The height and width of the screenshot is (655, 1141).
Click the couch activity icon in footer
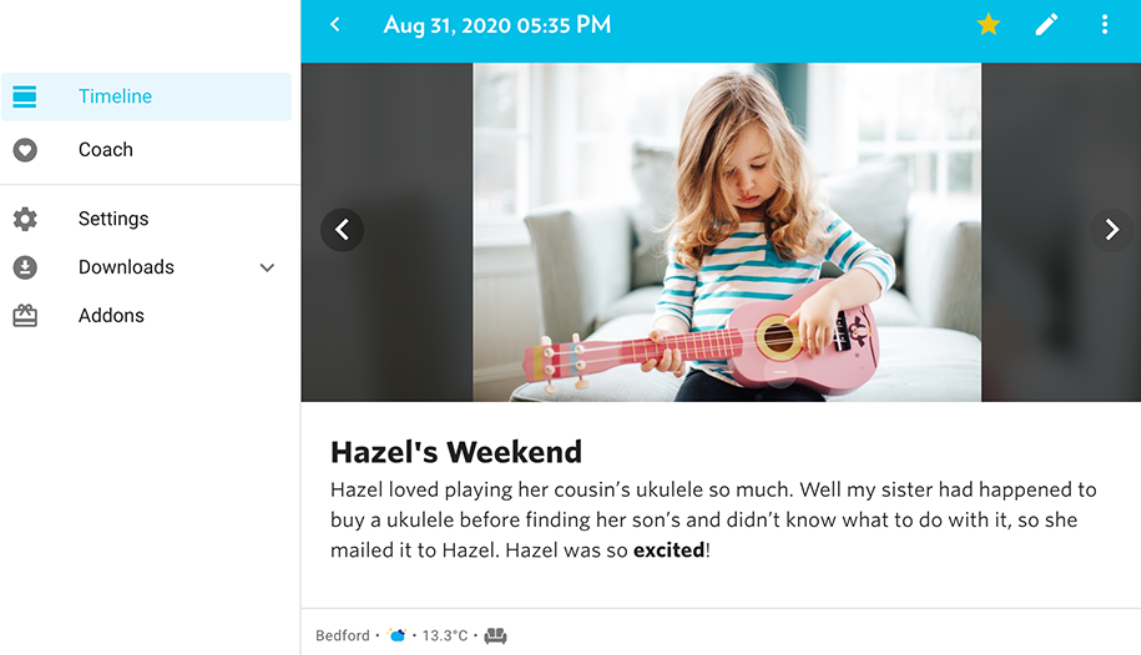pos(495,635)
